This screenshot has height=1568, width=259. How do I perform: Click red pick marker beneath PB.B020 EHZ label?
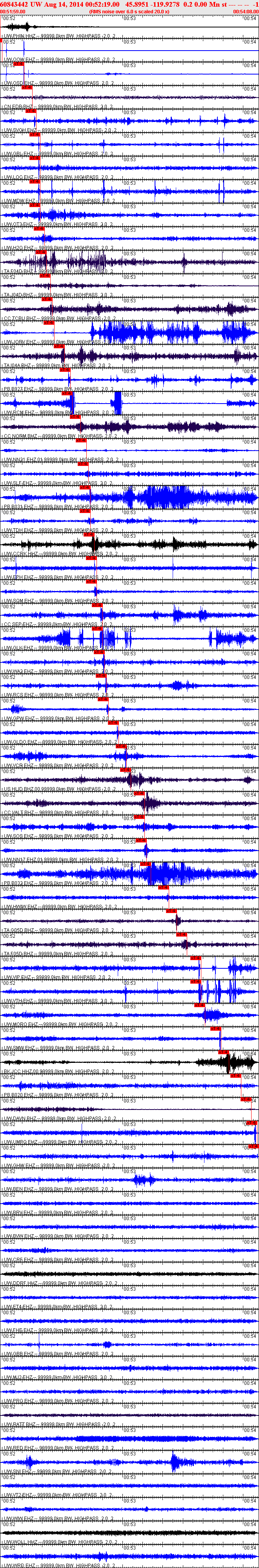coord(246,1099)
